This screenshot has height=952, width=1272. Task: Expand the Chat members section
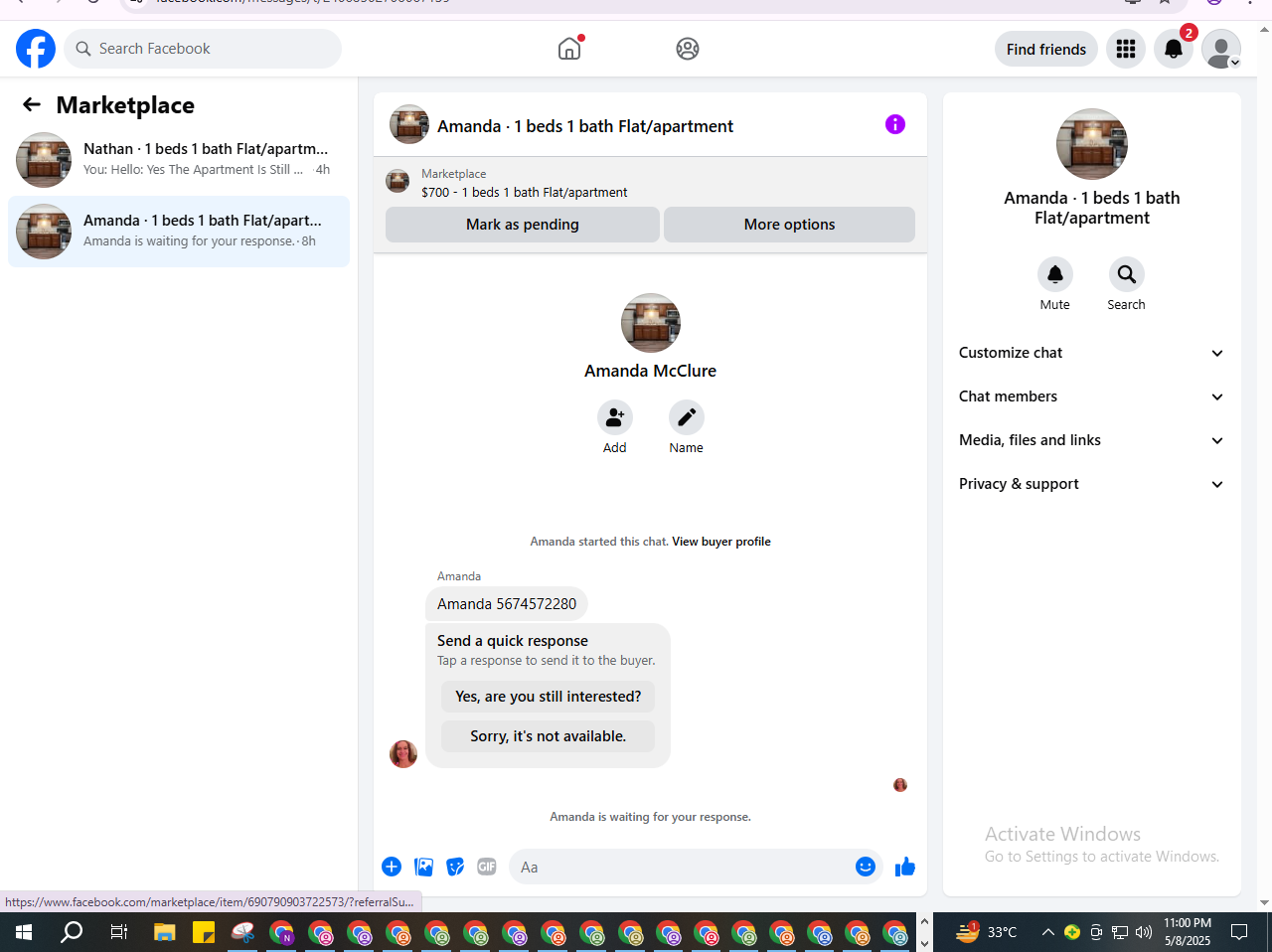[x=1092, y=397]
